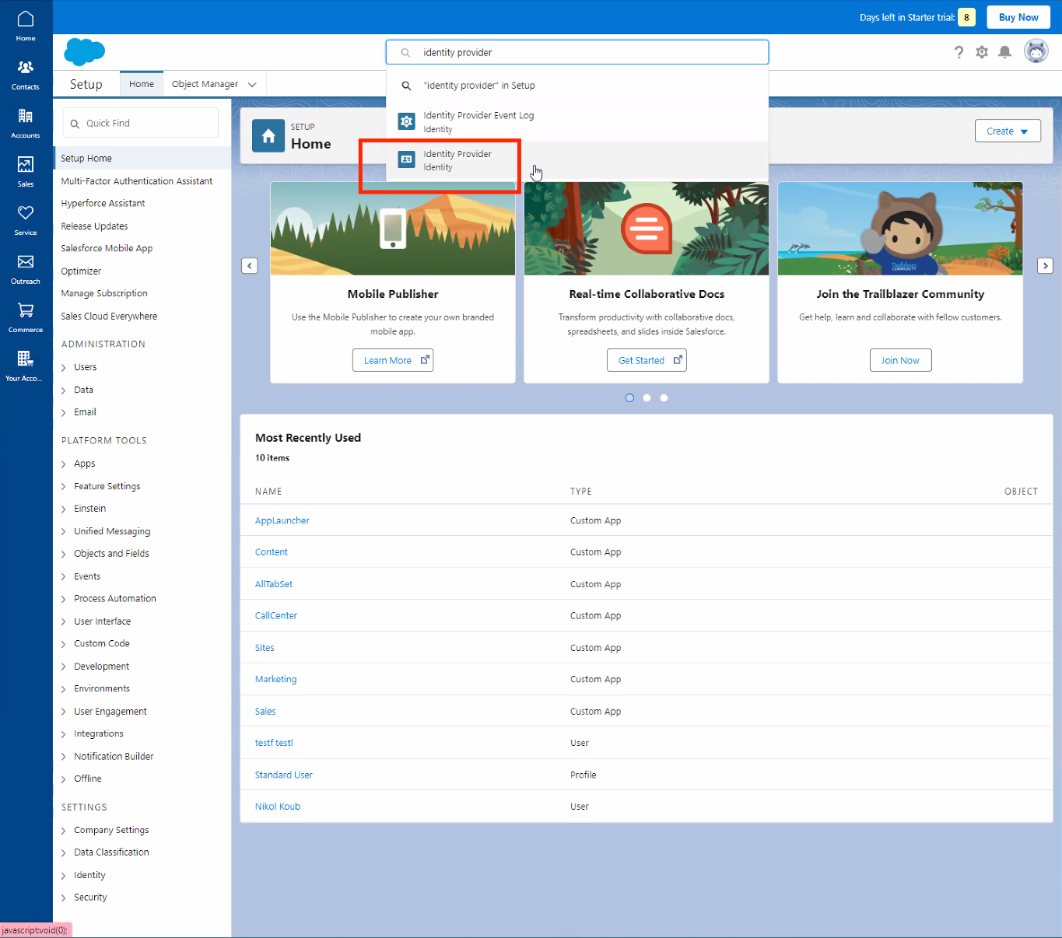Go to next carousel slide arrow

[x=1045, y=265]
